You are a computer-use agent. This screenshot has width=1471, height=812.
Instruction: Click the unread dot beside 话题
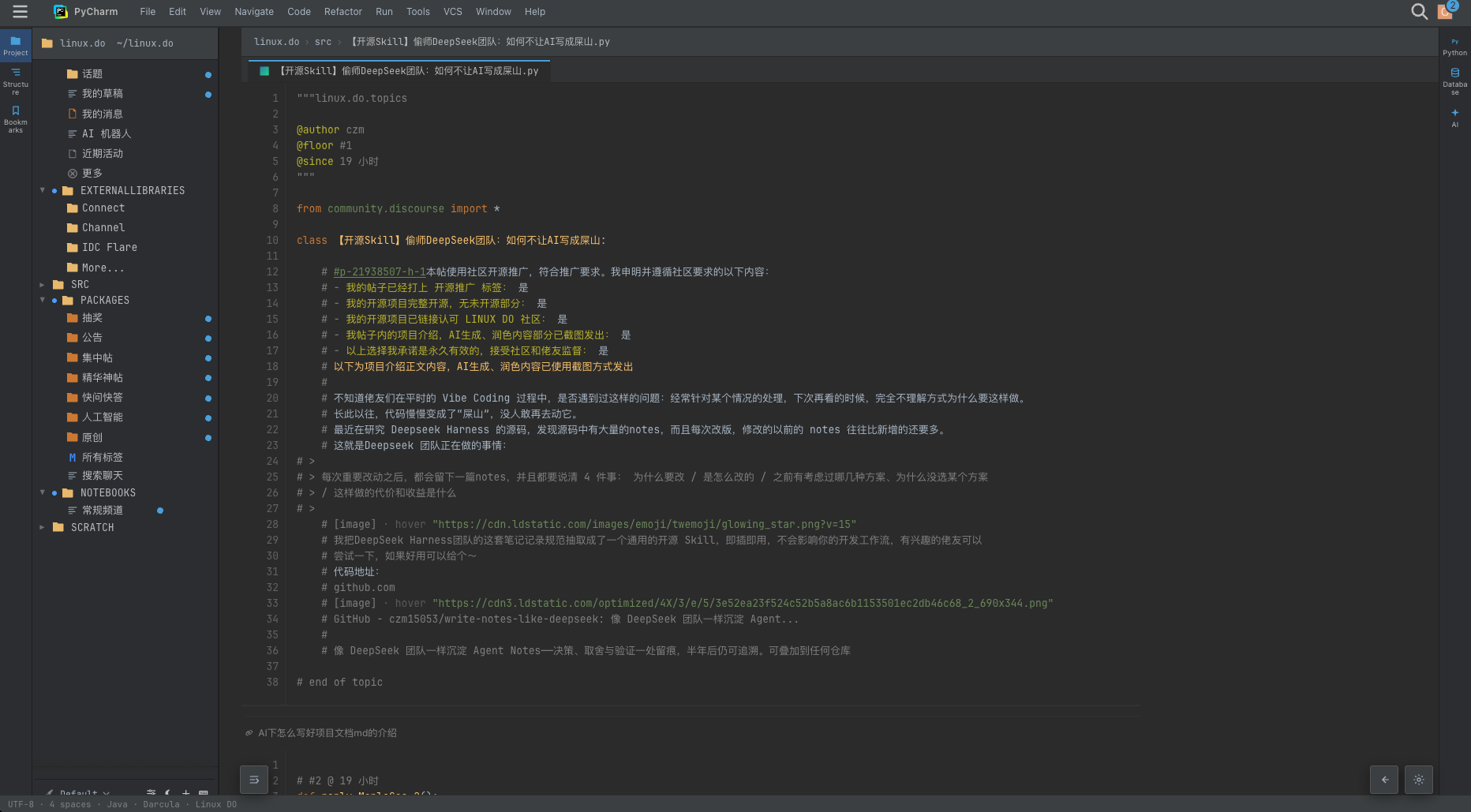coord(208,75)
